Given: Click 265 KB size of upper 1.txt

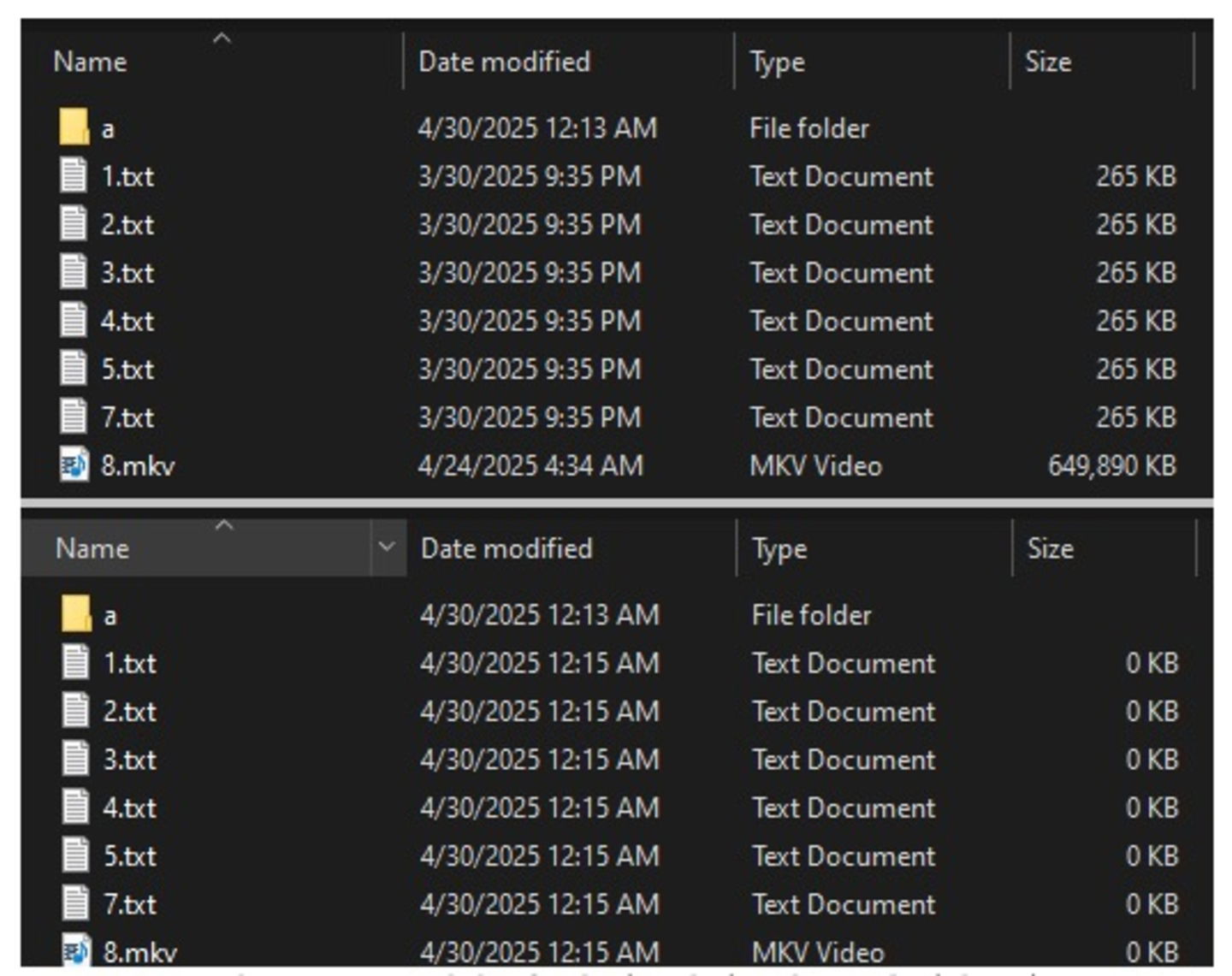Looking at the screenshot, I should pos(1136,176).
